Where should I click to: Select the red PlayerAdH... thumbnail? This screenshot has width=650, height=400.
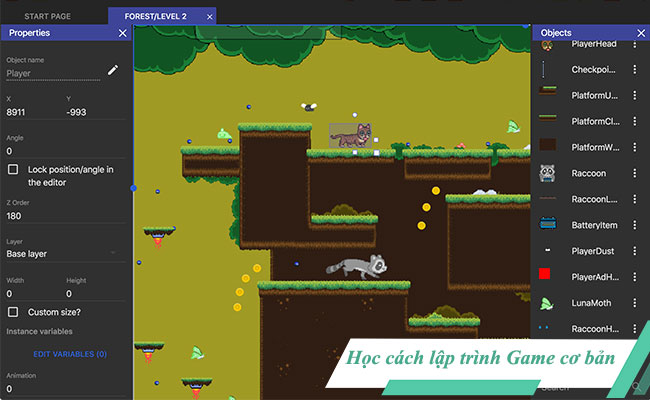pyautogui.click(x=544, y=274)
